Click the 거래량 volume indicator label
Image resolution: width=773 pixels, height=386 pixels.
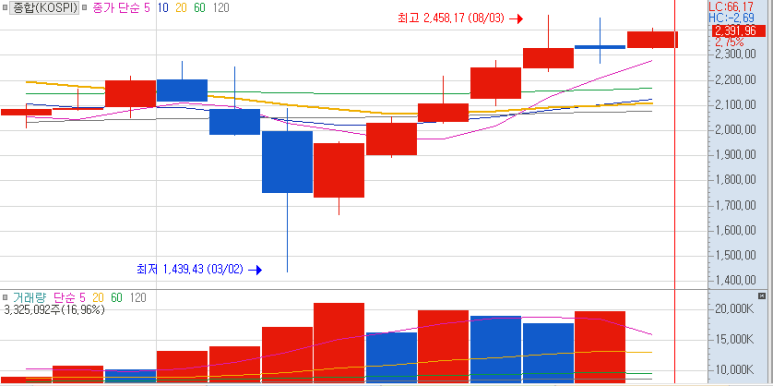pos(29,297)
